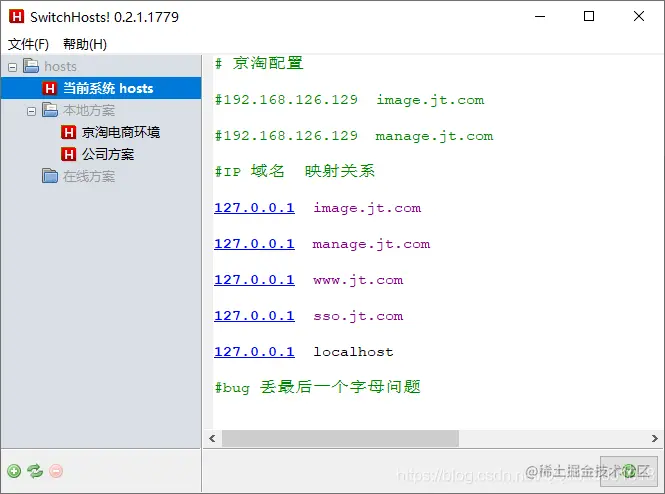Close the SwitchHosts! window
The image size is (665, 494).
coord(639,17)
